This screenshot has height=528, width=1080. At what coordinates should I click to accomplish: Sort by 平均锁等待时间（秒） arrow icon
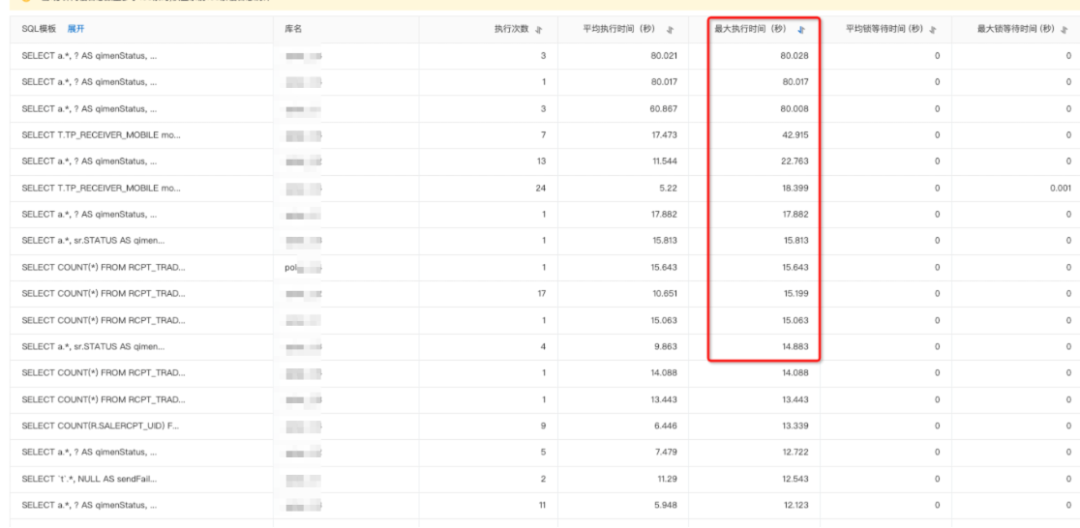coord(933,30)
